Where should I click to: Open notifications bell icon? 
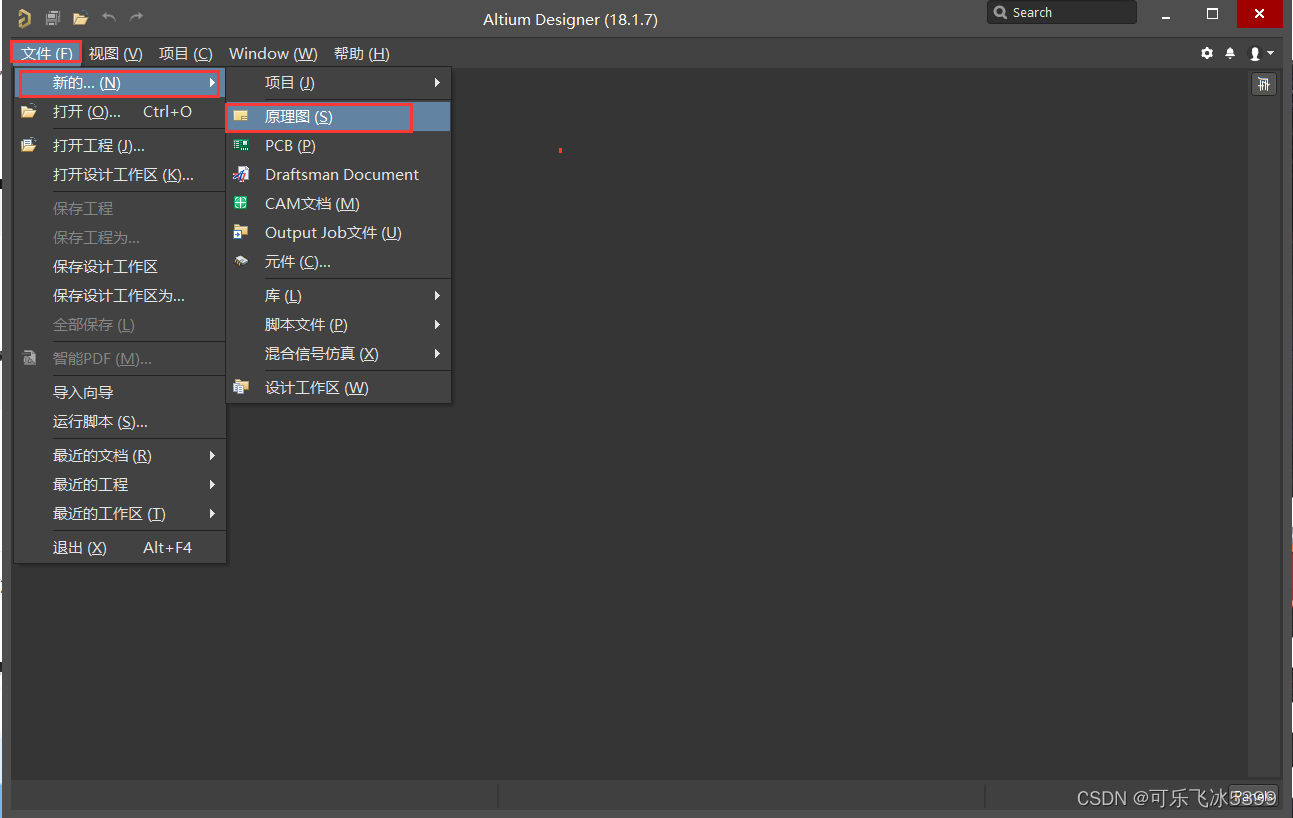[x=1230, y=53]
